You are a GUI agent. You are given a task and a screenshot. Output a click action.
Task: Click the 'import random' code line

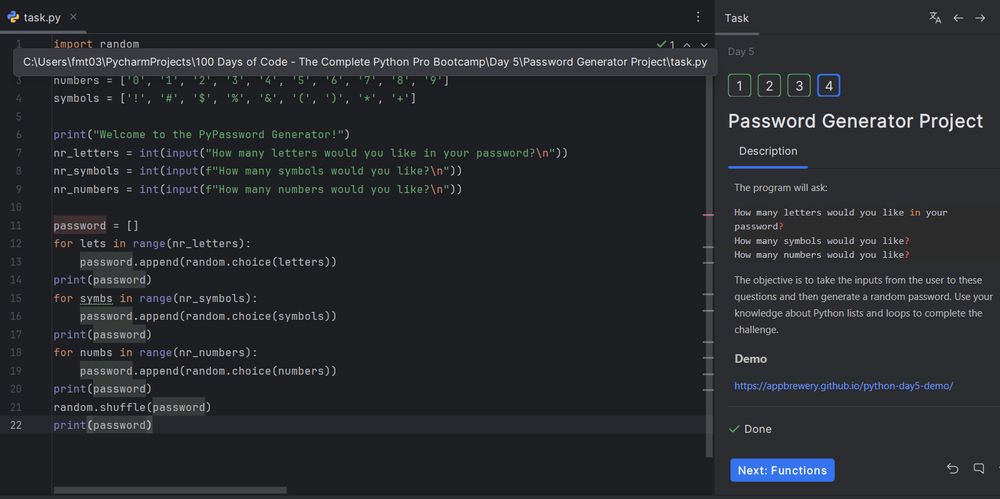pyautogui.click(x=96, y=44)
